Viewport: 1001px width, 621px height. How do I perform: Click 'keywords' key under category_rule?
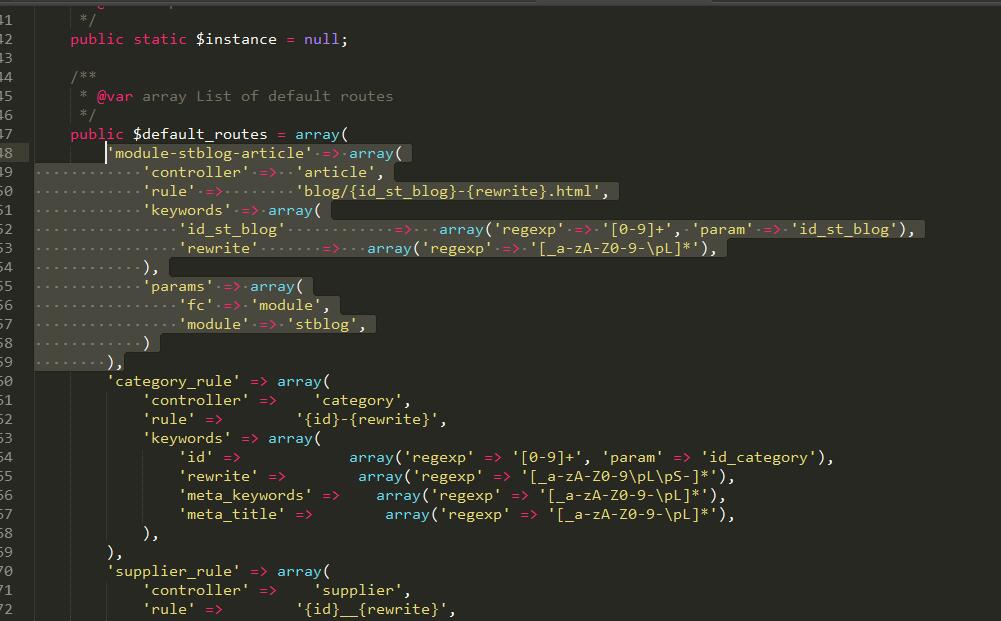point(187,439)
